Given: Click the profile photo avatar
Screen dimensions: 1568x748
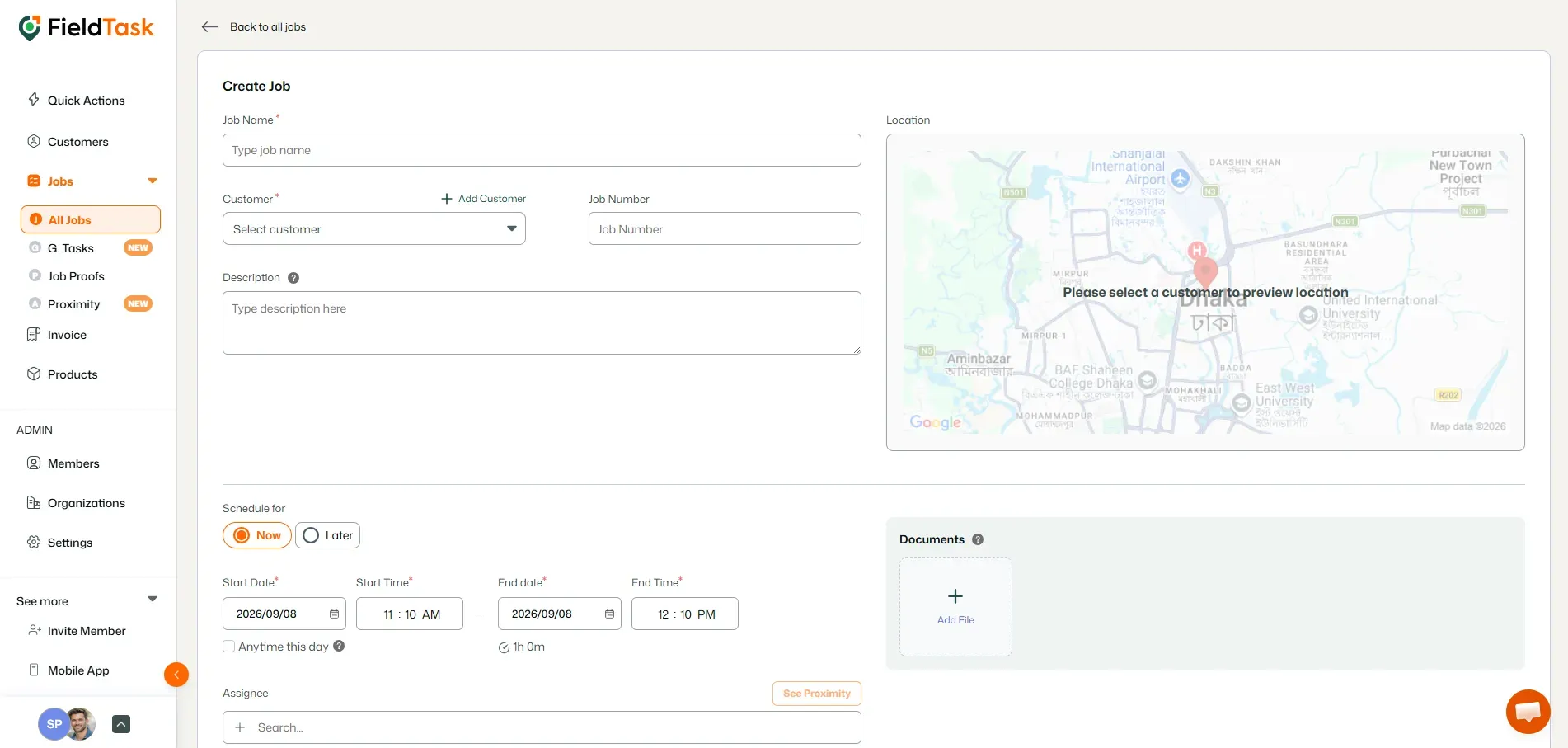Looking at the screenshot, I should coord(81,724).
